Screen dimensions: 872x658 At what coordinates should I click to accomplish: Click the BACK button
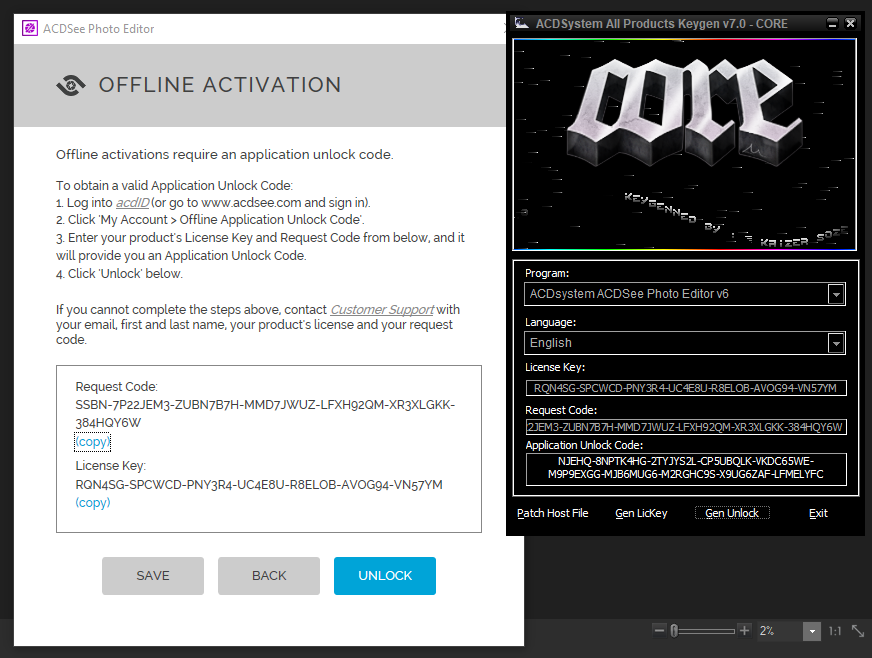tap(269, 576)
